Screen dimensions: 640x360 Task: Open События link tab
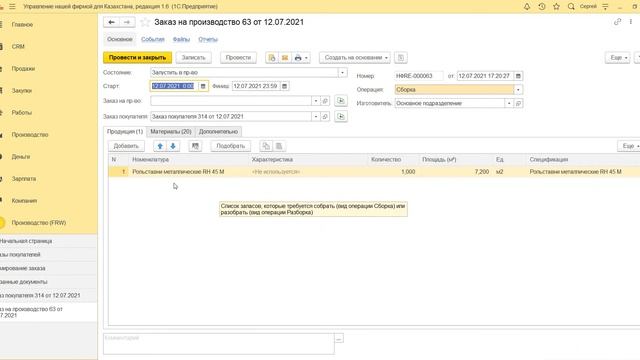153,39
